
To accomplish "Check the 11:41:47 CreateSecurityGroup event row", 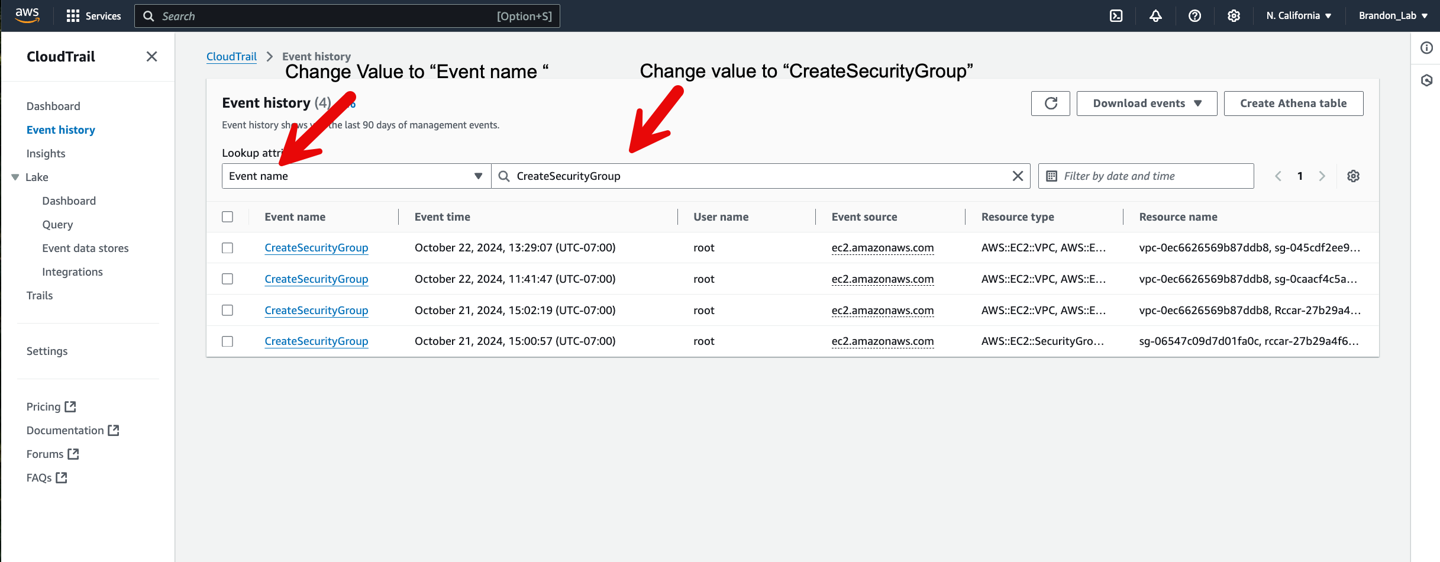I will 227,279.
